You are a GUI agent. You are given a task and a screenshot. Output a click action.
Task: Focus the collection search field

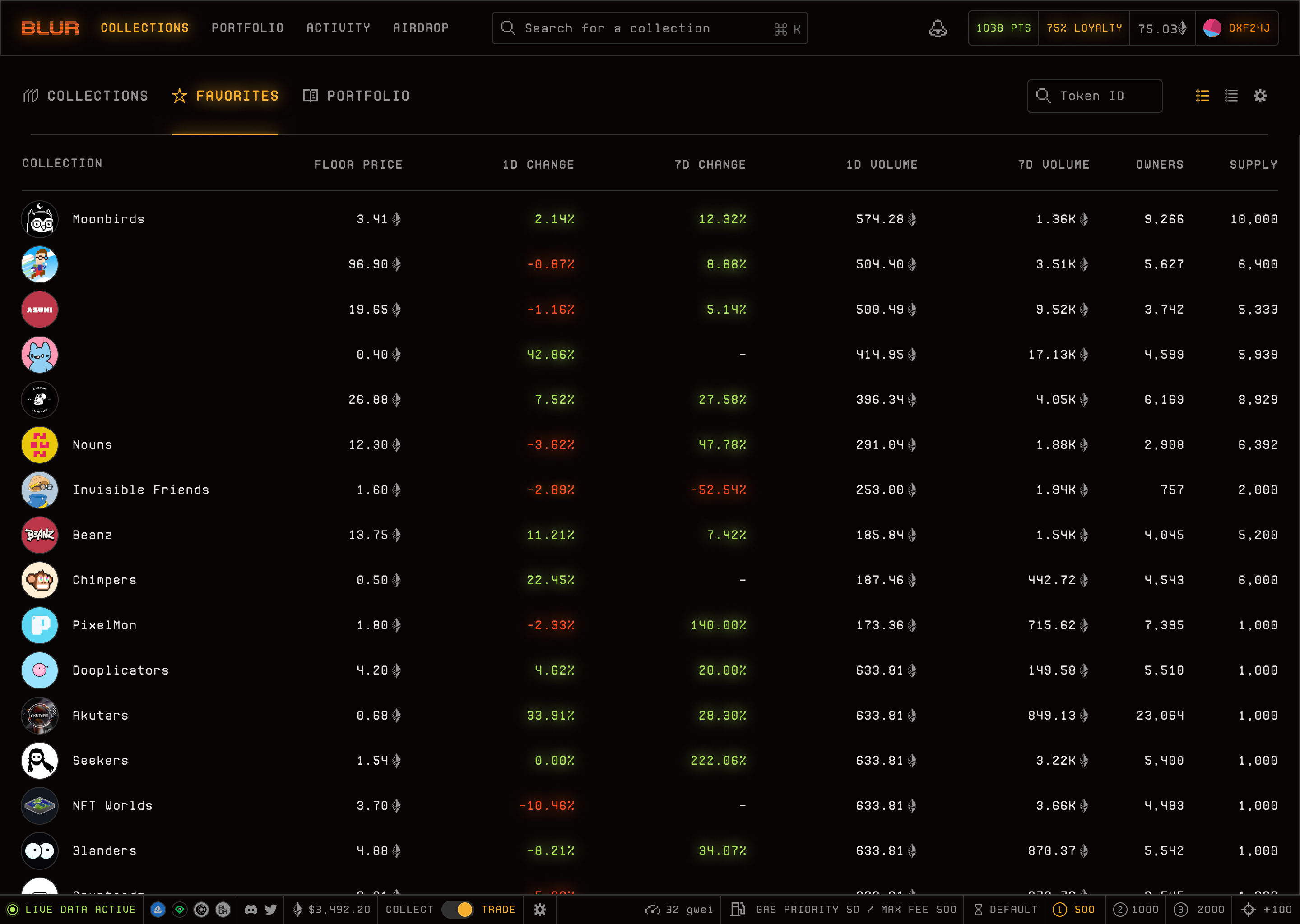coord(650,28)
